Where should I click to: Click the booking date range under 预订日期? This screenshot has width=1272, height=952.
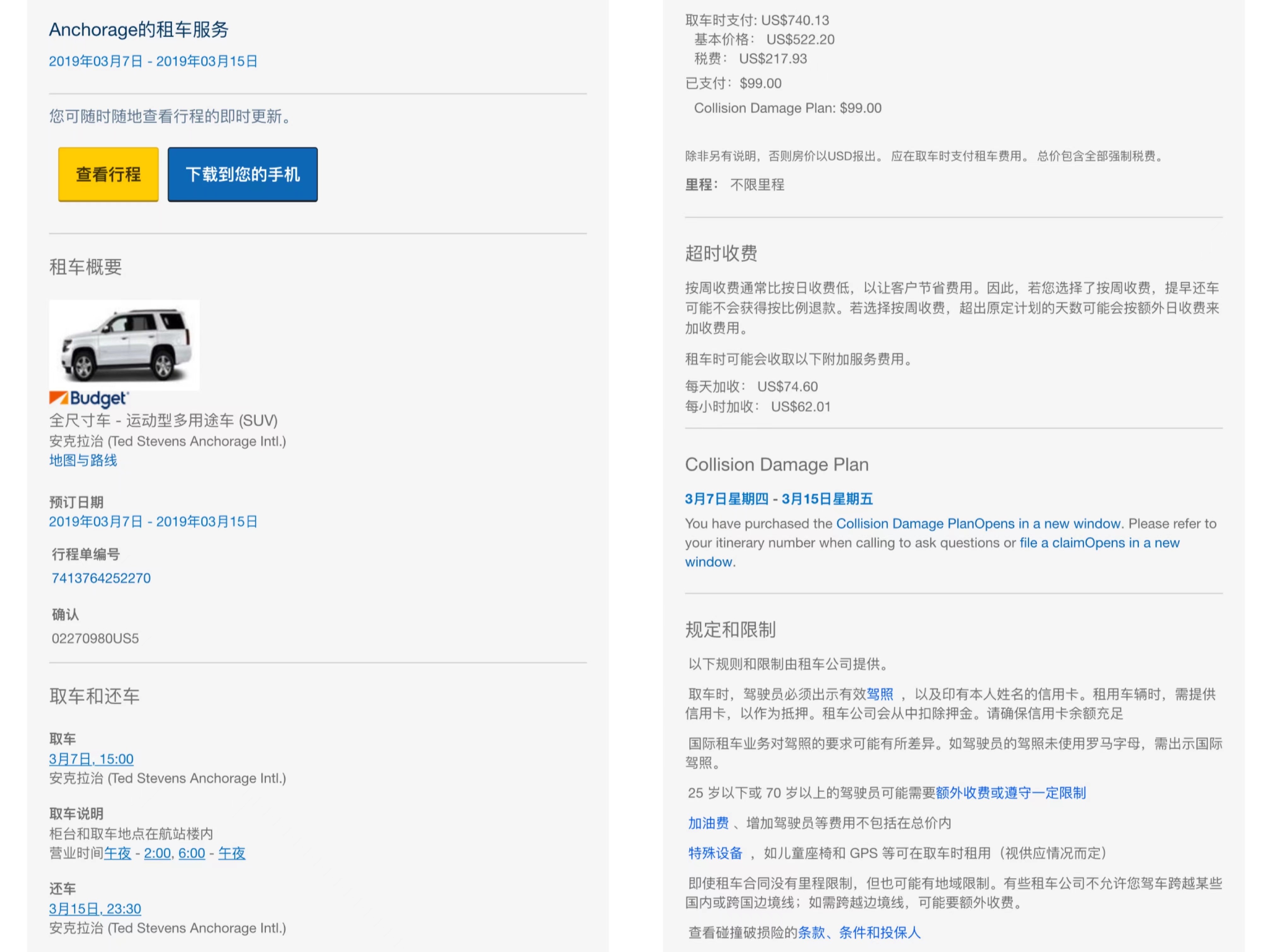[153, 522]
